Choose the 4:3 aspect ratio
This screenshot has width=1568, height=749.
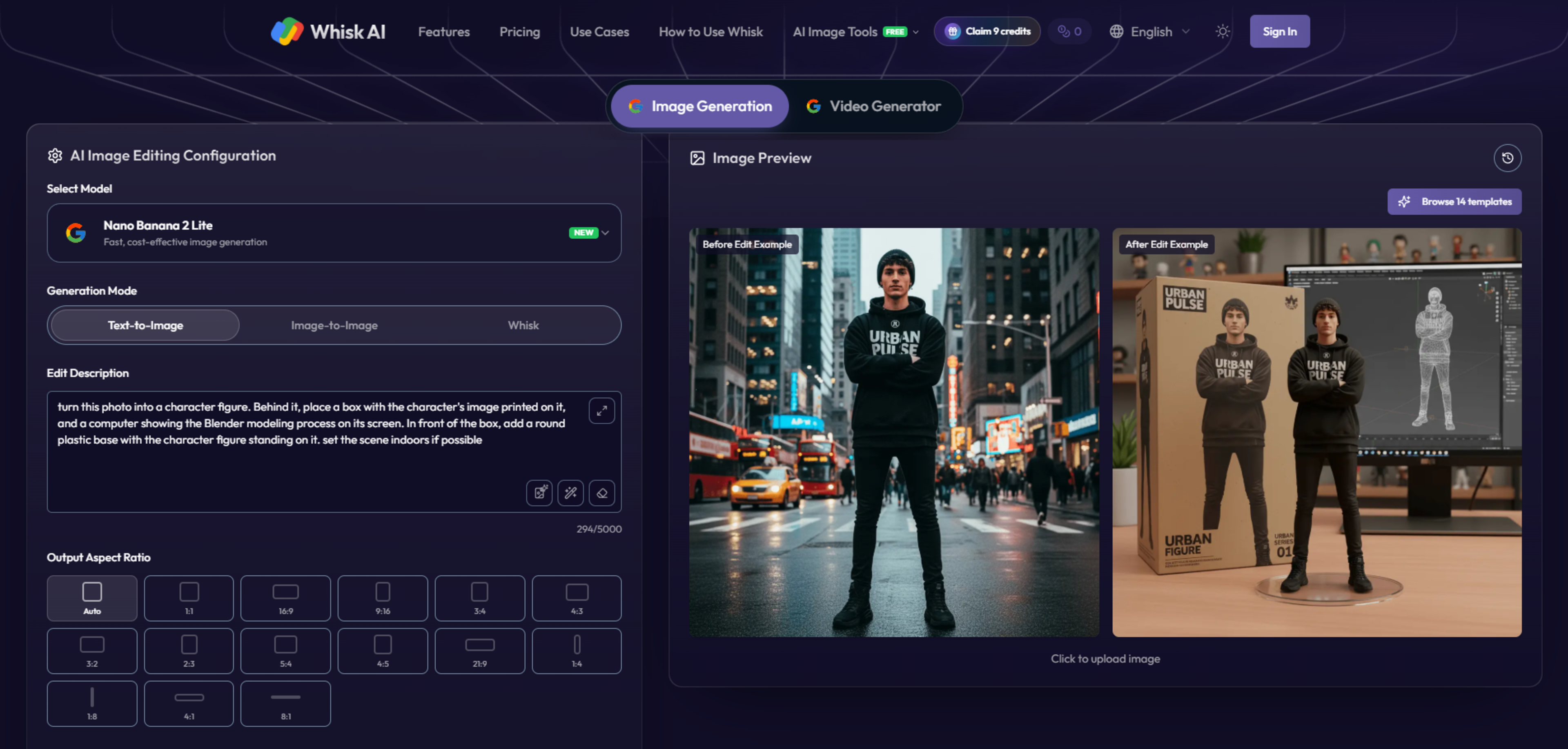pos(577,598)
